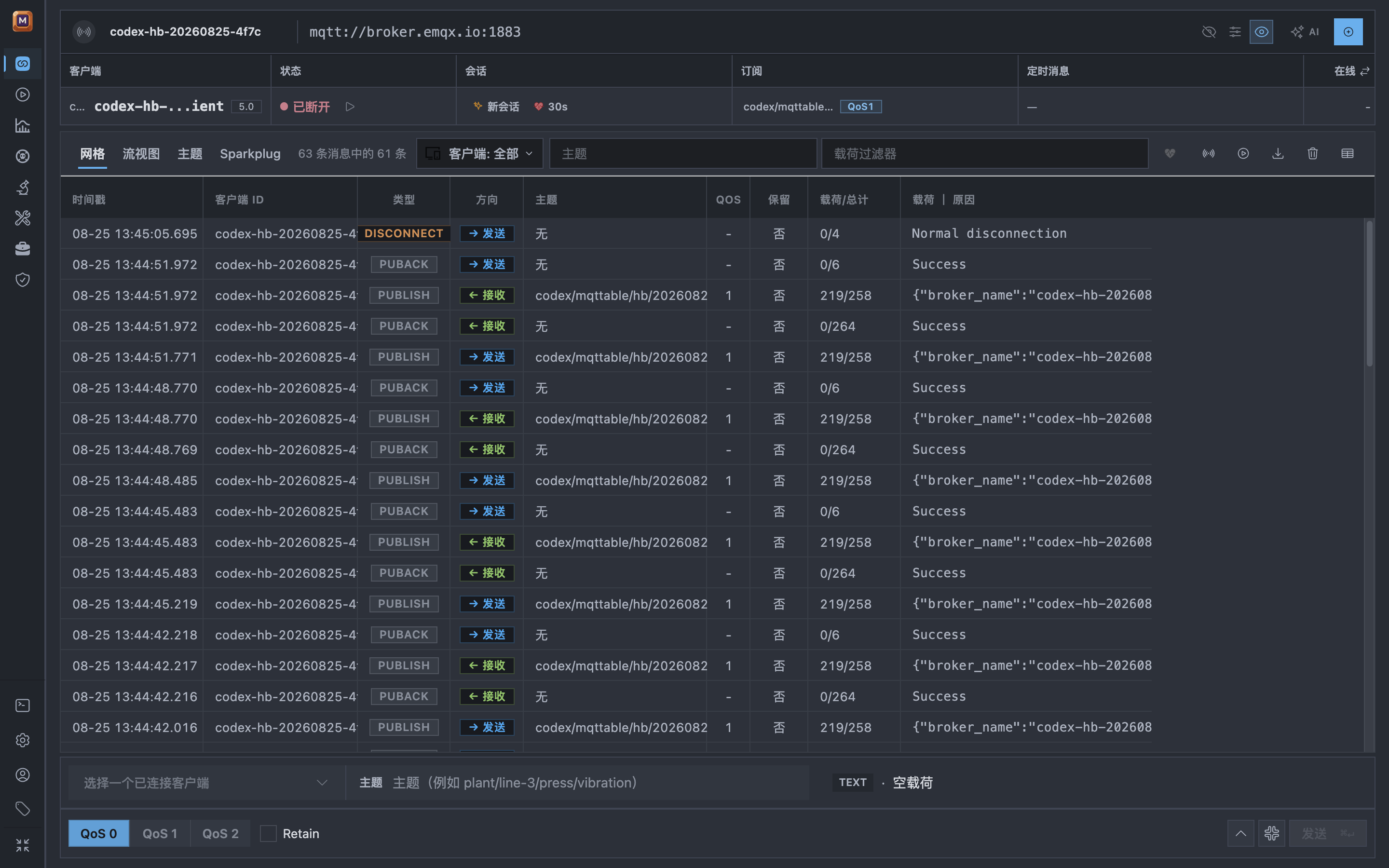
Task: Download messages with the download icon
Action: (1278, 153)
